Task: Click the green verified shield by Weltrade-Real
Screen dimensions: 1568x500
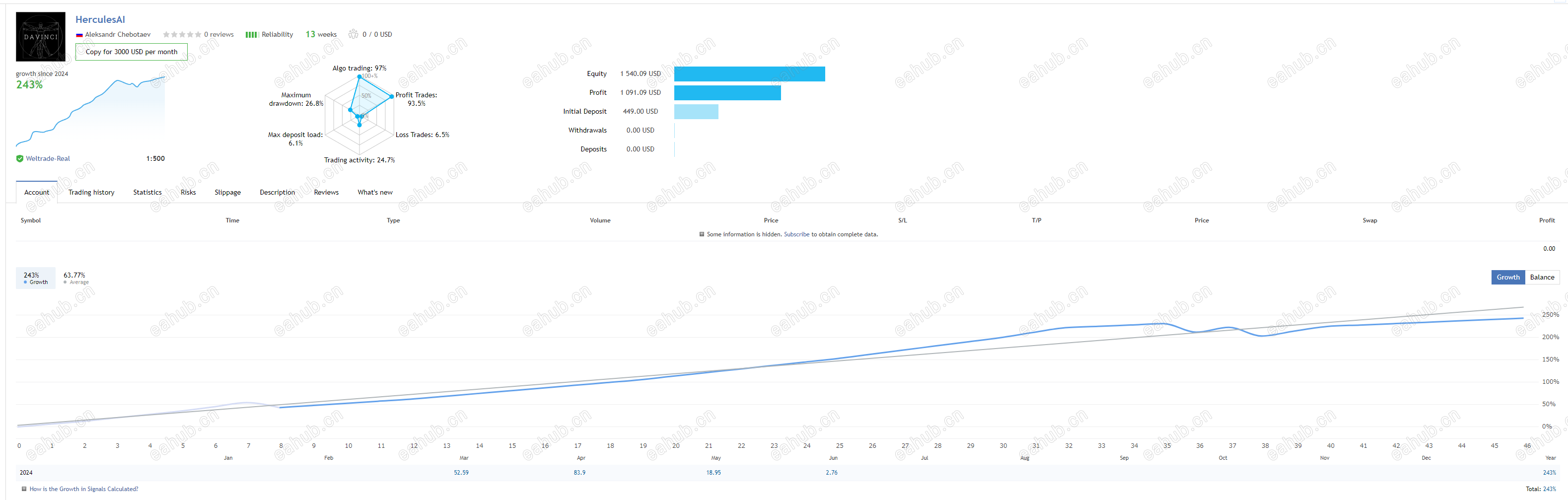Action: [x=20, y=158]
